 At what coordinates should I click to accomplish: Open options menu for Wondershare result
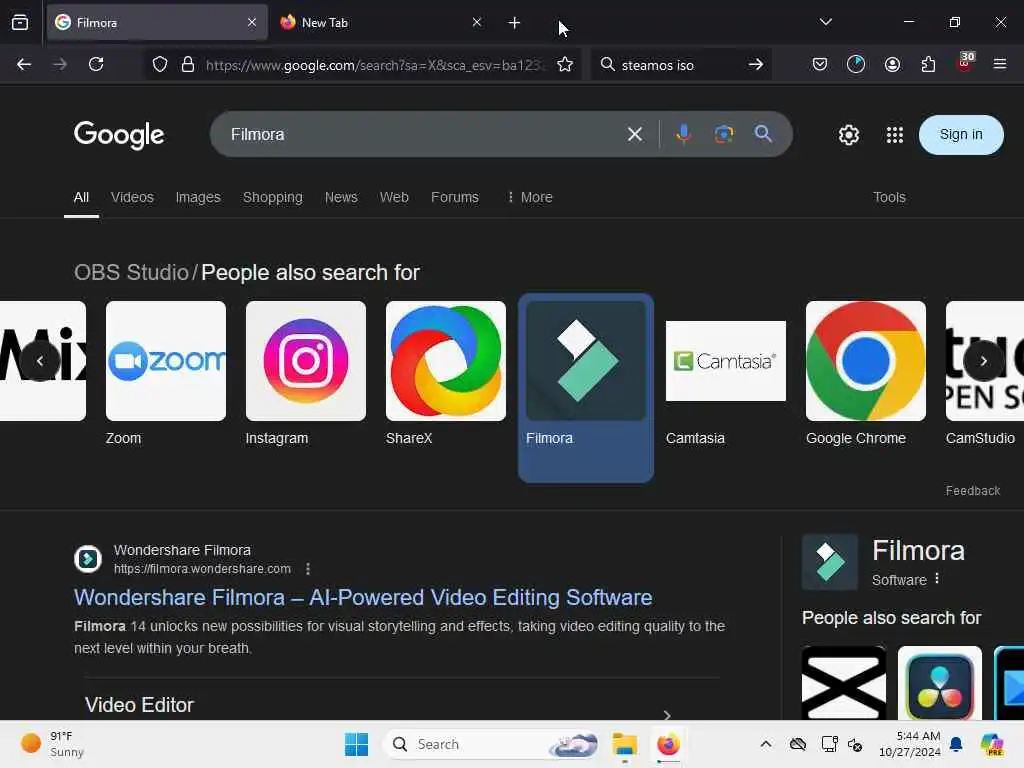(308, 569)
